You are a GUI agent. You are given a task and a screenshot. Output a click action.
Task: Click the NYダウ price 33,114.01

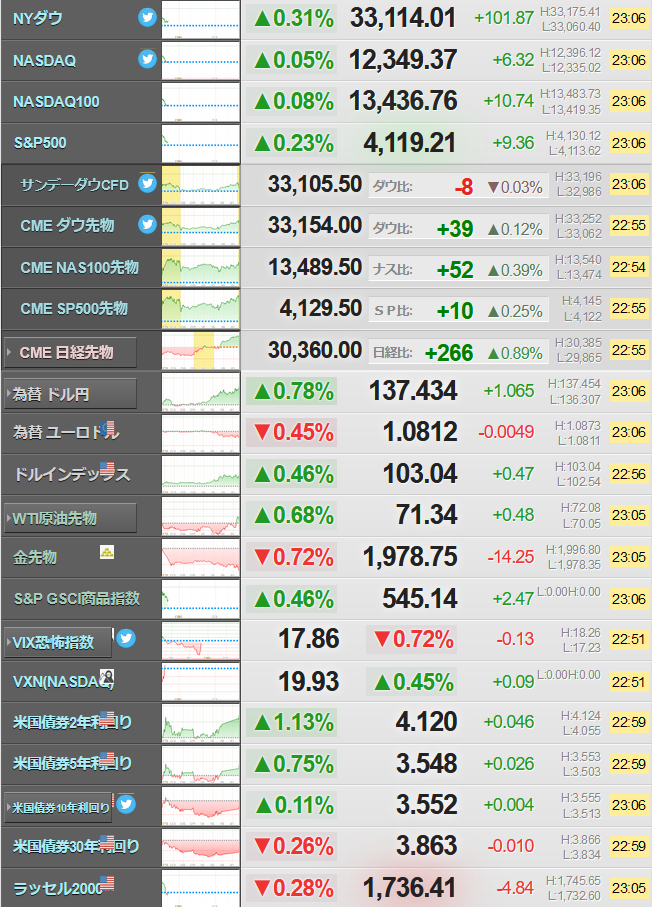(x=403, y=19)
